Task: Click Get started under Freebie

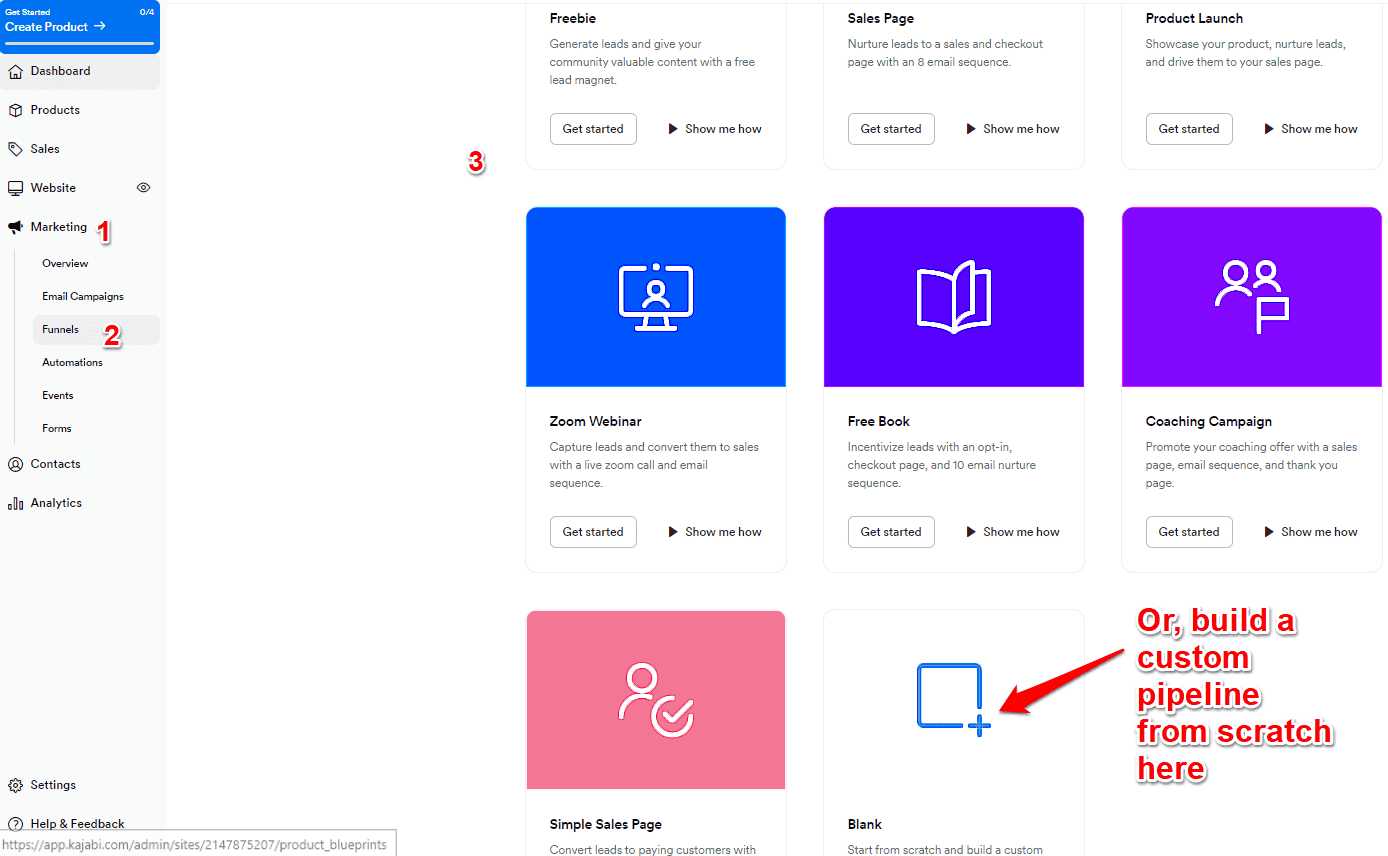Action: pyautogui.click(x=593, y=128)
